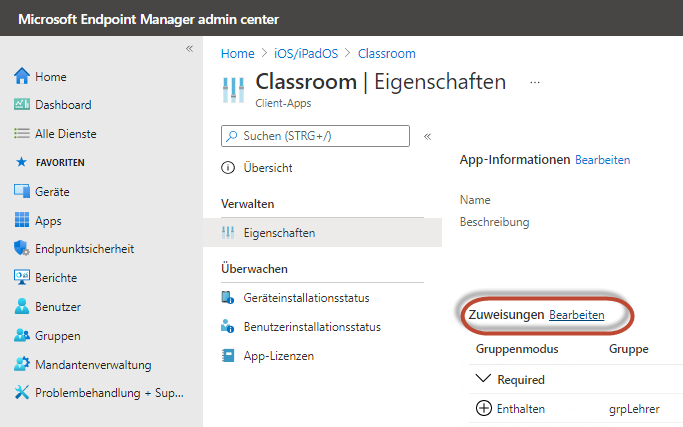Collapse the Required assignments group
The height and width of the screenshot is (427, 683).
483,380
